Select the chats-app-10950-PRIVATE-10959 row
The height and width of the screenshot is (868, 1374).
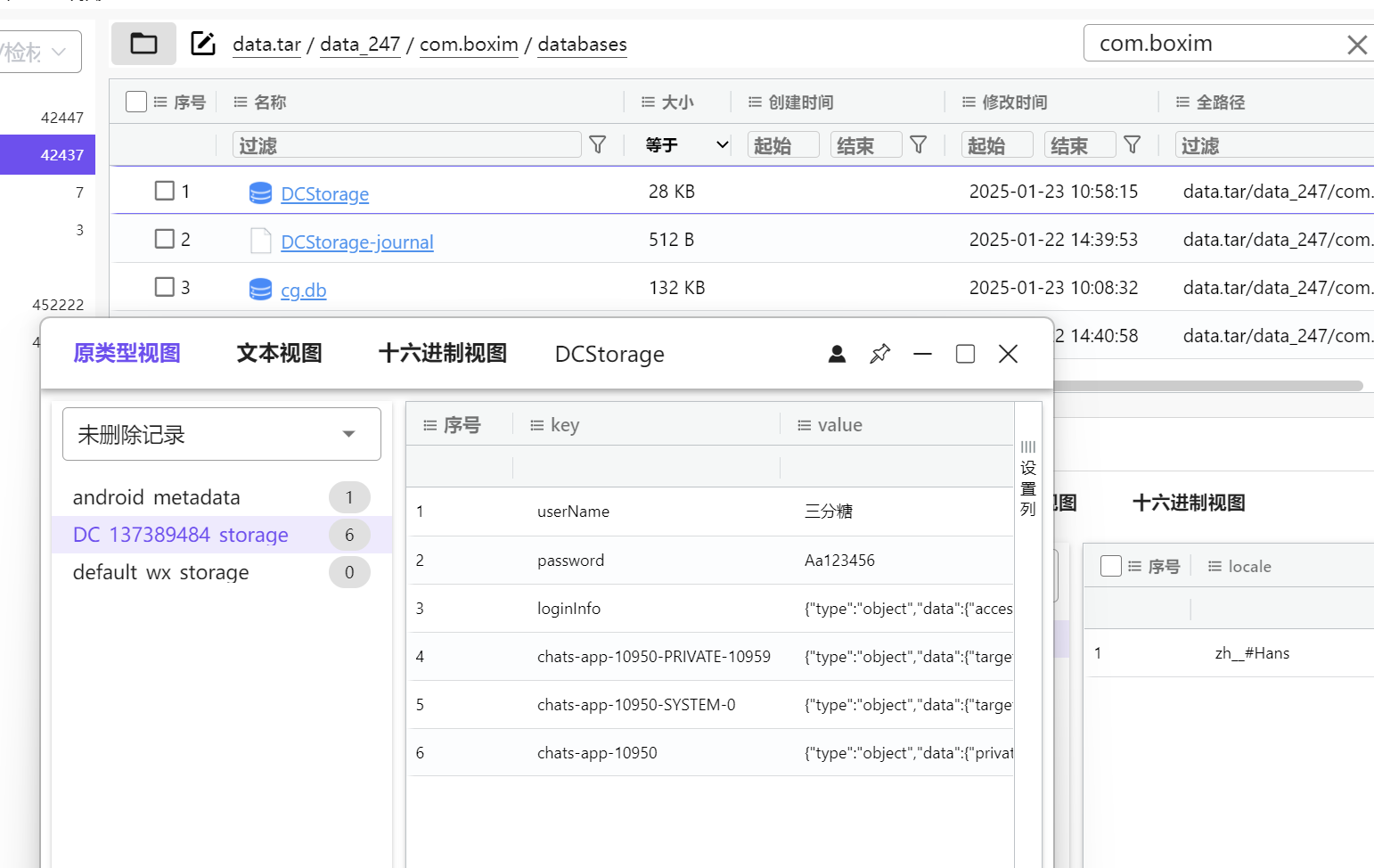[710, 657]
